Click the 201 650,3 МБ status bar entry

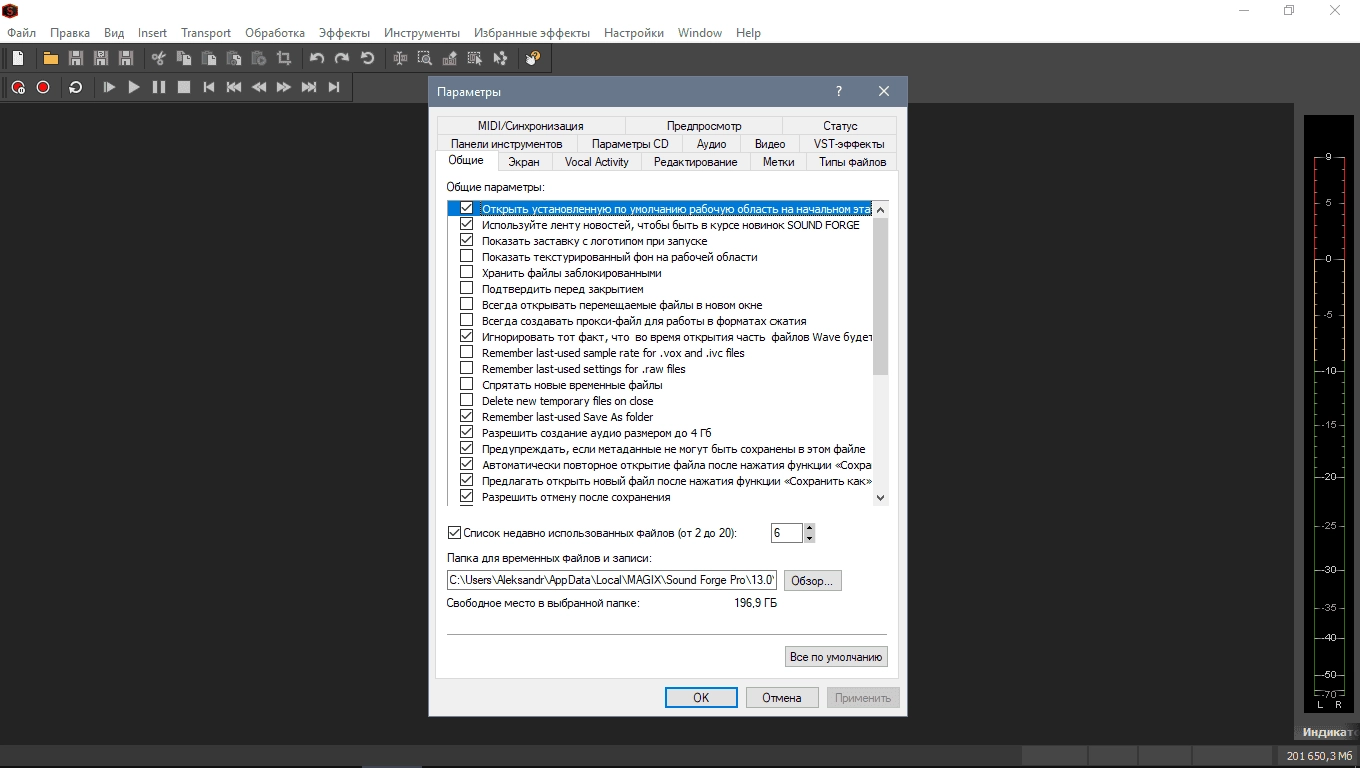click(1319, 756)
